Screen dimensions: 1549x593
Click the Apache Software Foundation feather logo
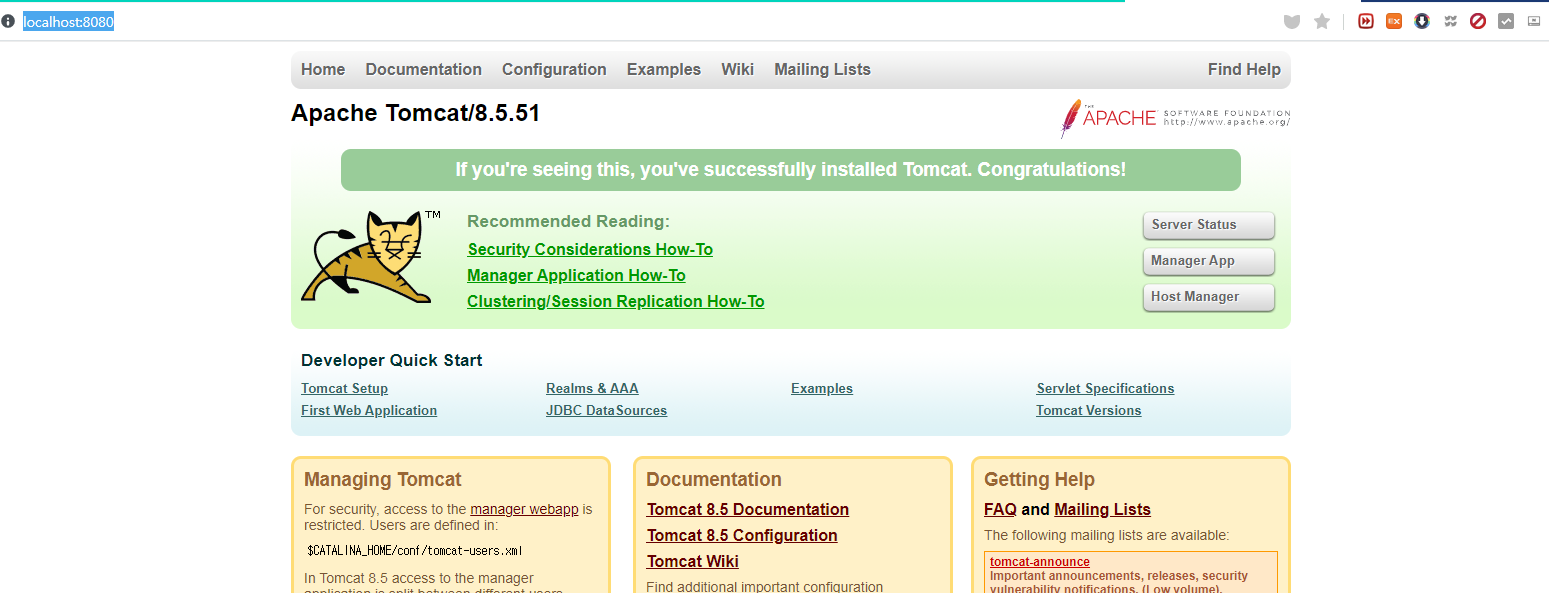1175,118
